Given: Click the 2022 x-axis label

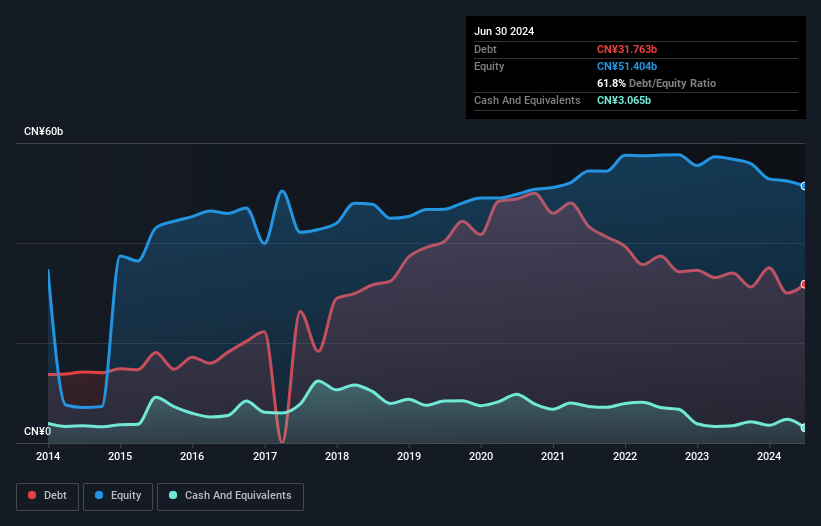Looking at the screenshot, I should [625, 456].
